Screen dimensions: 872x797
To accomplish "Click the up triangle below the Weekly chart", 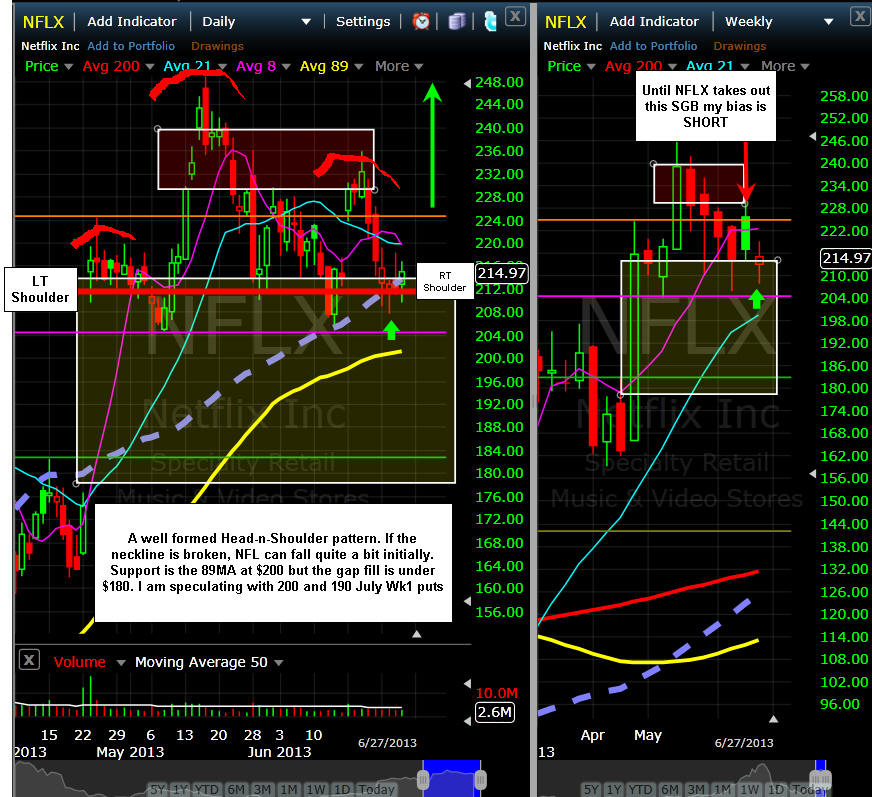I will (x=773, y=719).
